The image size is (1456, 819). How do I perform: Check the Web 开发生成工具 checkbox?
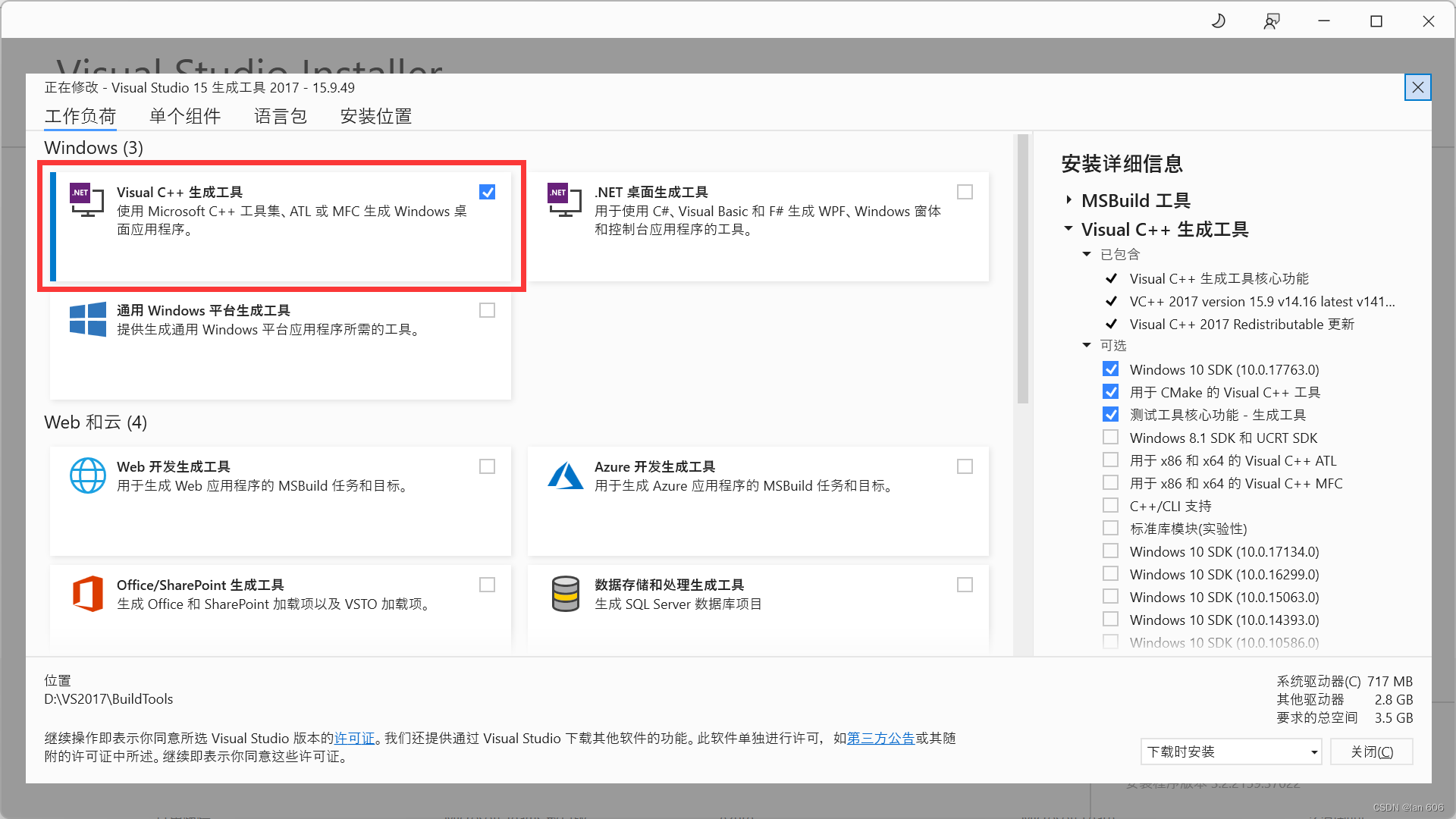pyautogui.click(x=487, y=466)
